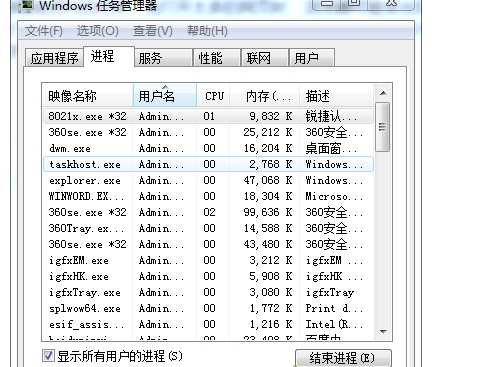
Task: Select the 8021x.exe *32 process
Action: [208, 116]
